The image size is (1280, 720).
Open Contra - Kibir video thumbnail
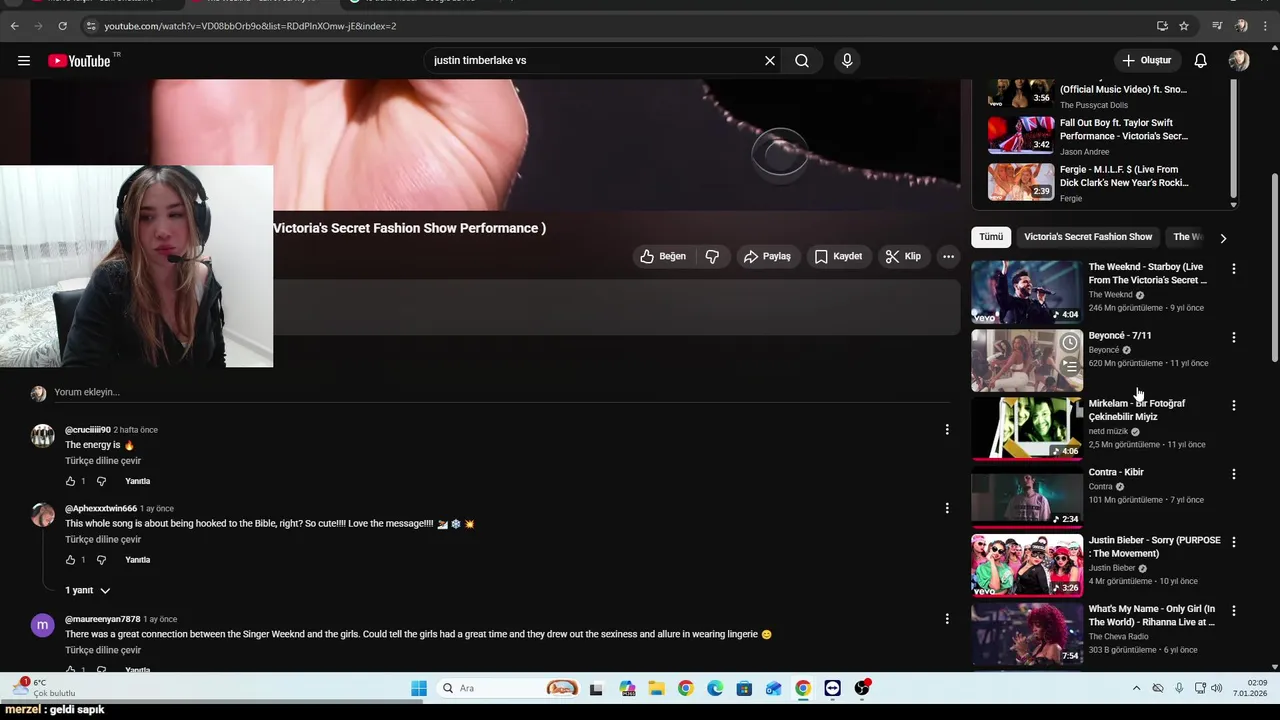click(x=1027, y=497)
